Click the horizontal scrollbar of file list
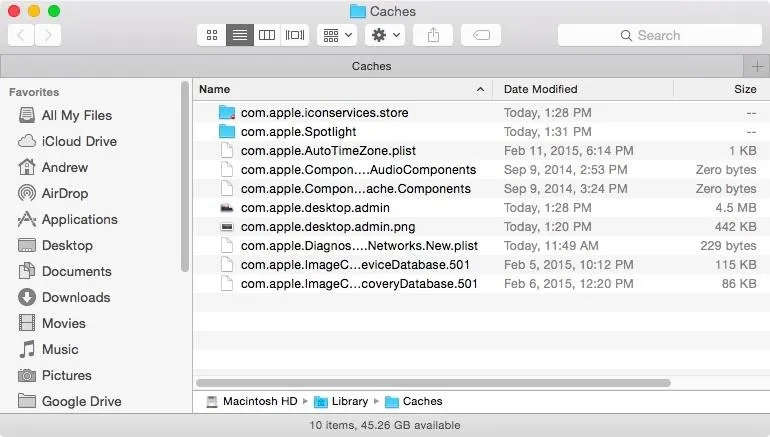The image size is (770, 437). (433, 383)
